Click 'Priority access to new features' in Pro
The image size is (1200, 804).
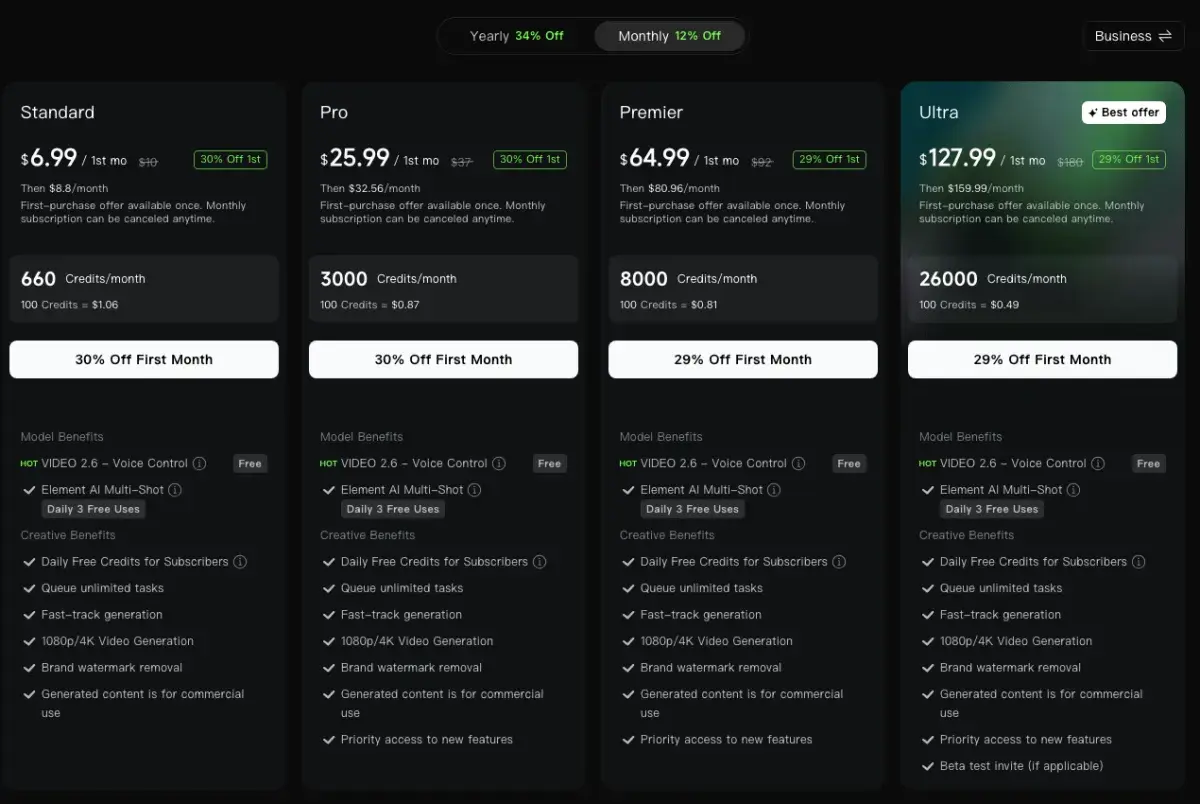pos(426,740)
